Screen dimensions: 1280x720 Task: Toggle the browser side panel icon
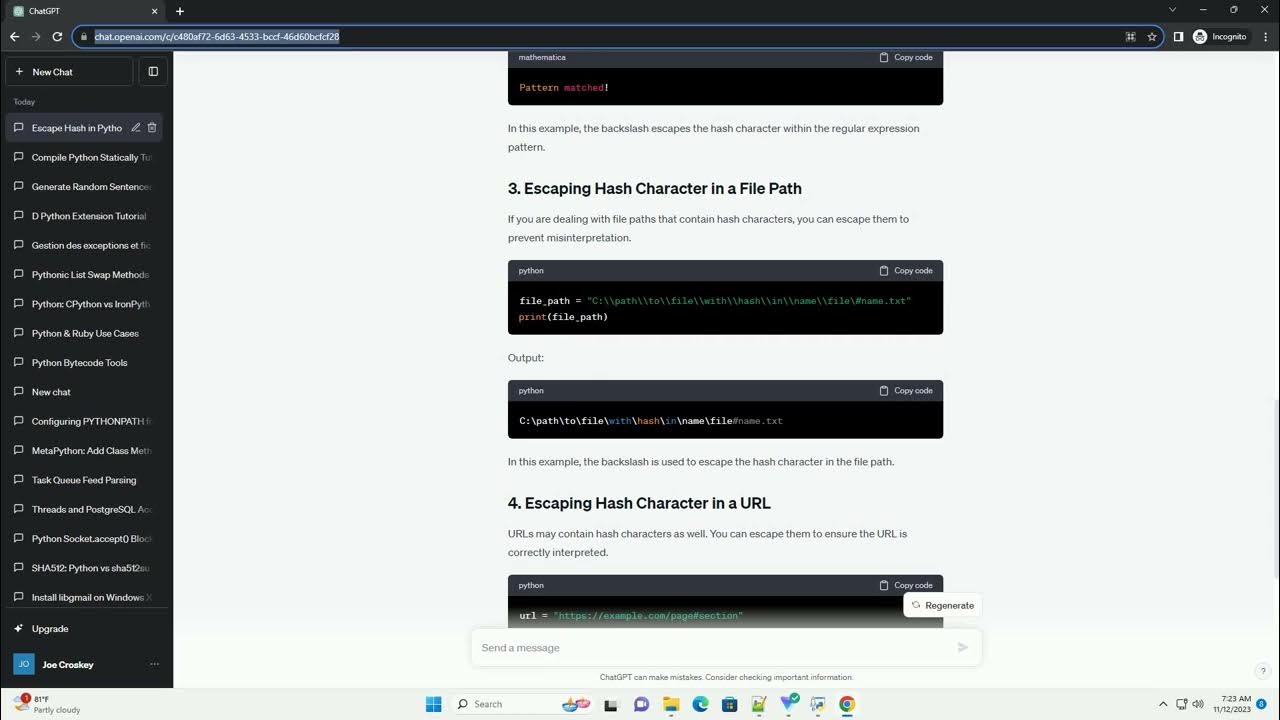tap(1178, 37)
